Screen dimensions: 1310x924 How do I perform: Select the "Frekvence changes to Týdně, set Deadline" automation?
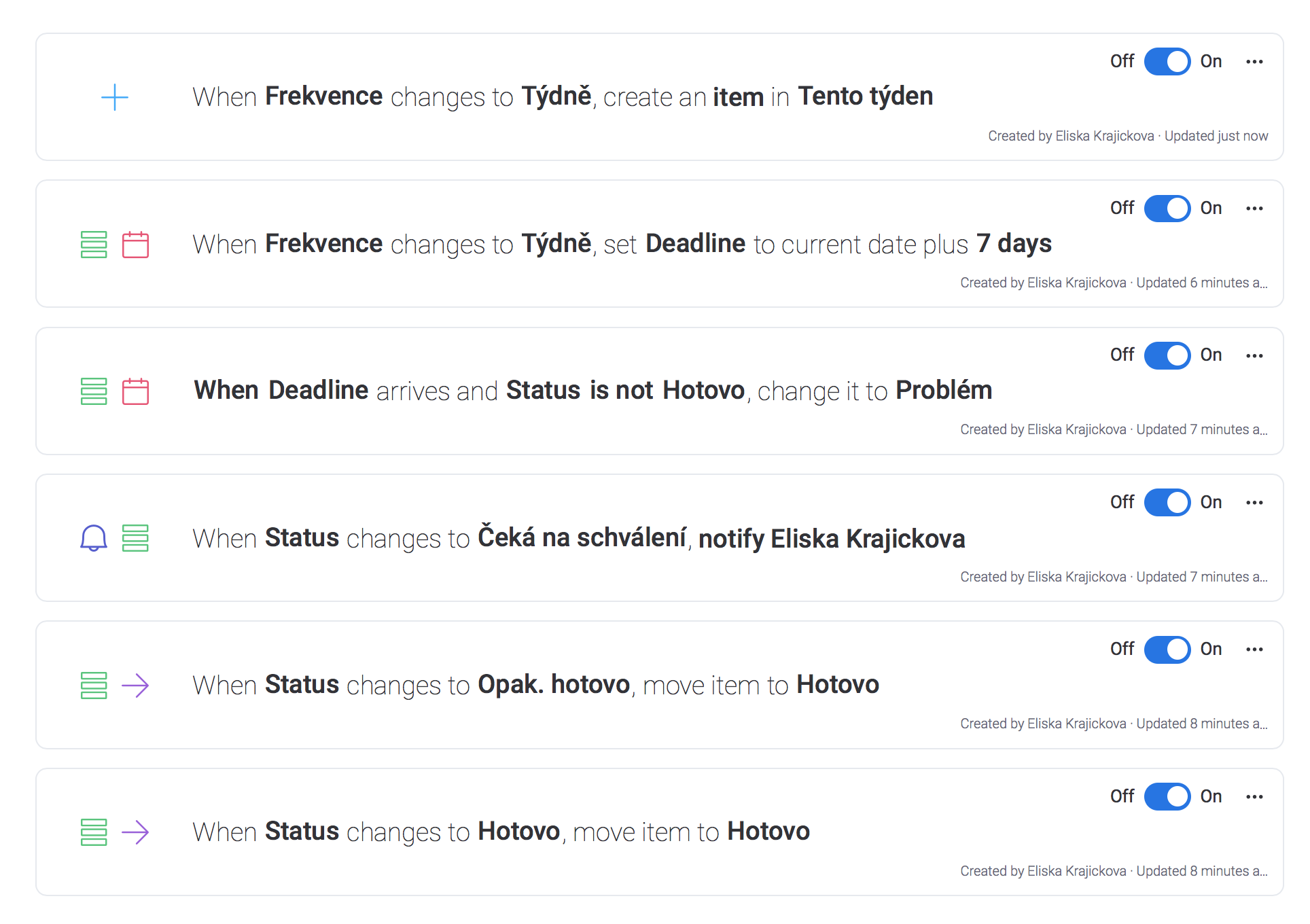(622, 244)
